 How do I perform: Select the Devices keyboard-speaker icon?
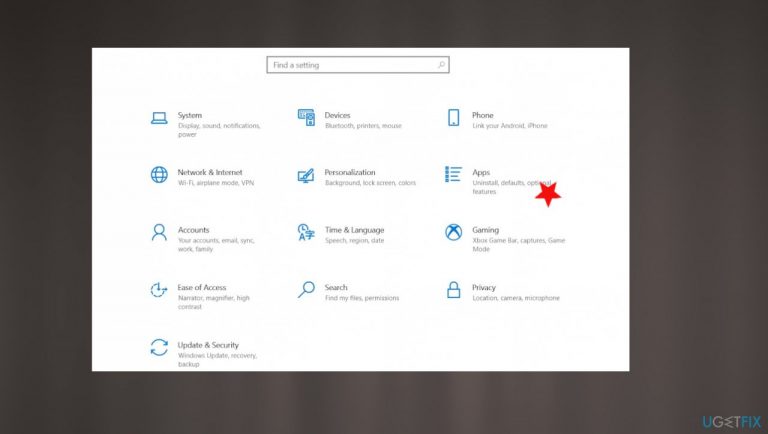coord(306,118)
